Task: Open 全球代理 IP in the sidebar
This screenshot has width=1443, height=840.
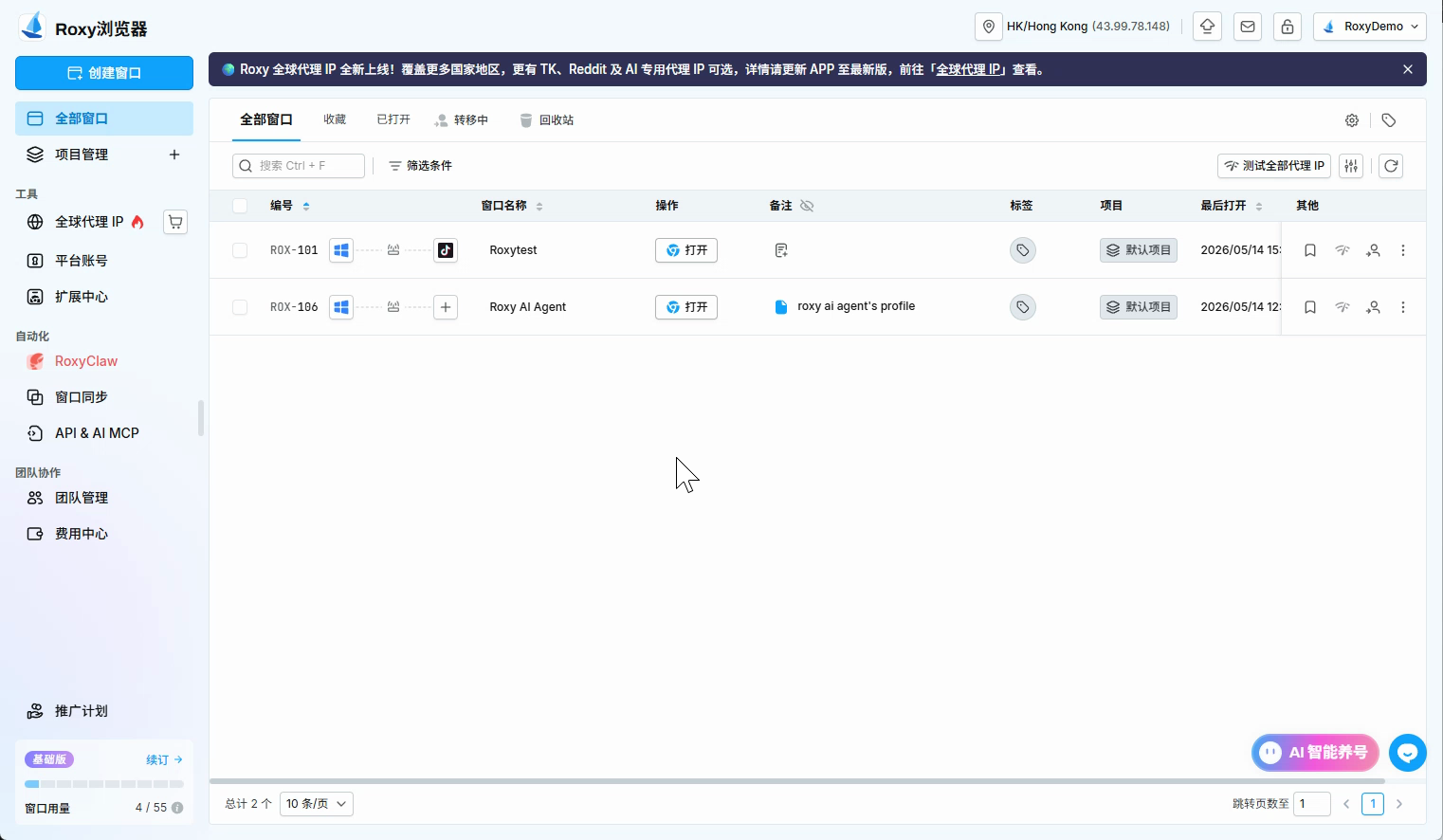Action: coord(89,222)
